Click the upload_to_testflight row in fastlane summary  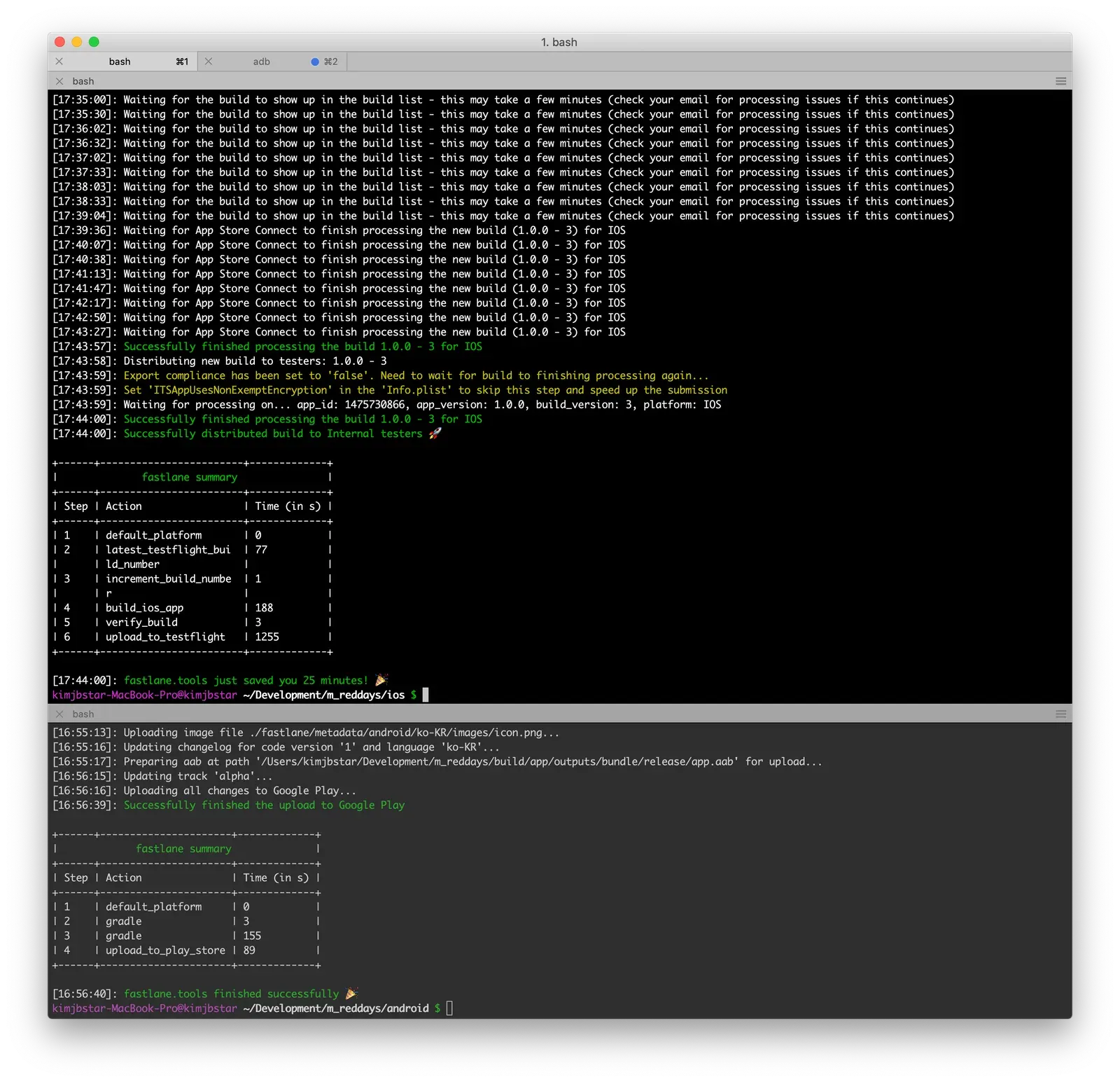point(192,637)
